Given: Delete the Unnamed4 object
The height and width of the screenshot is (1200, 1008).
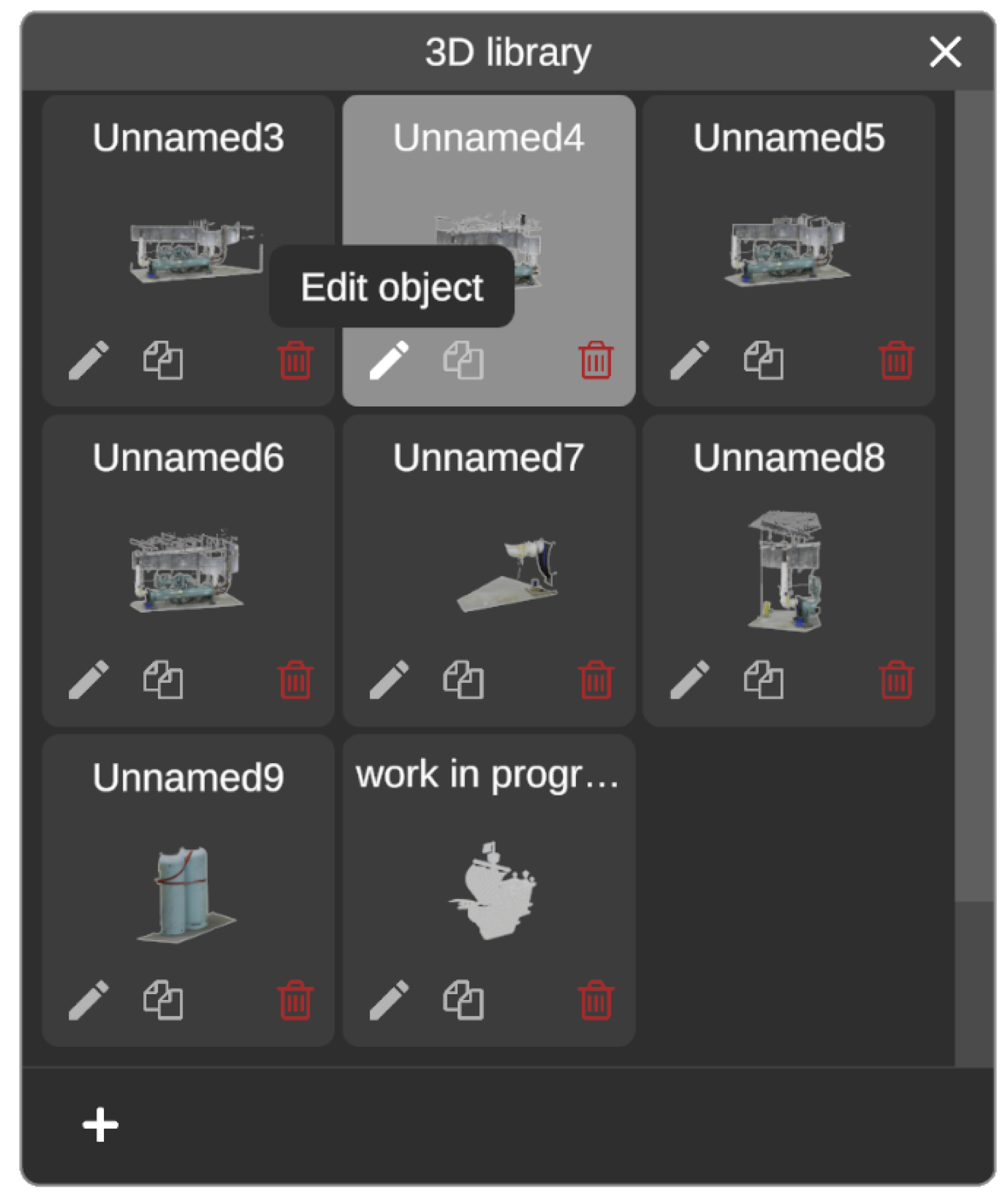Looking at the screenshot, I should (596, 360).
